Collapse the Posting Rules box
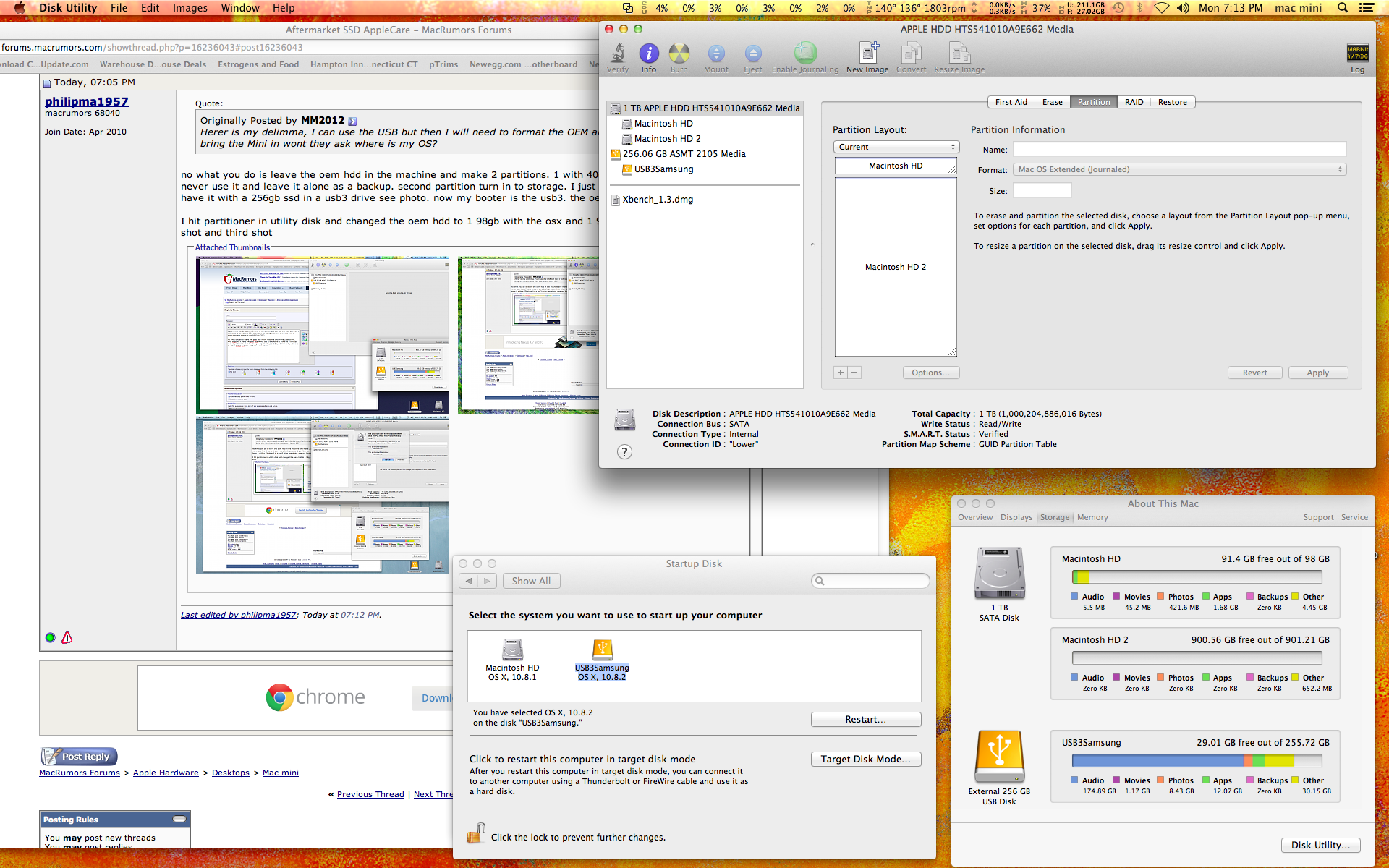1389x868 pixels. click(179, 819)
